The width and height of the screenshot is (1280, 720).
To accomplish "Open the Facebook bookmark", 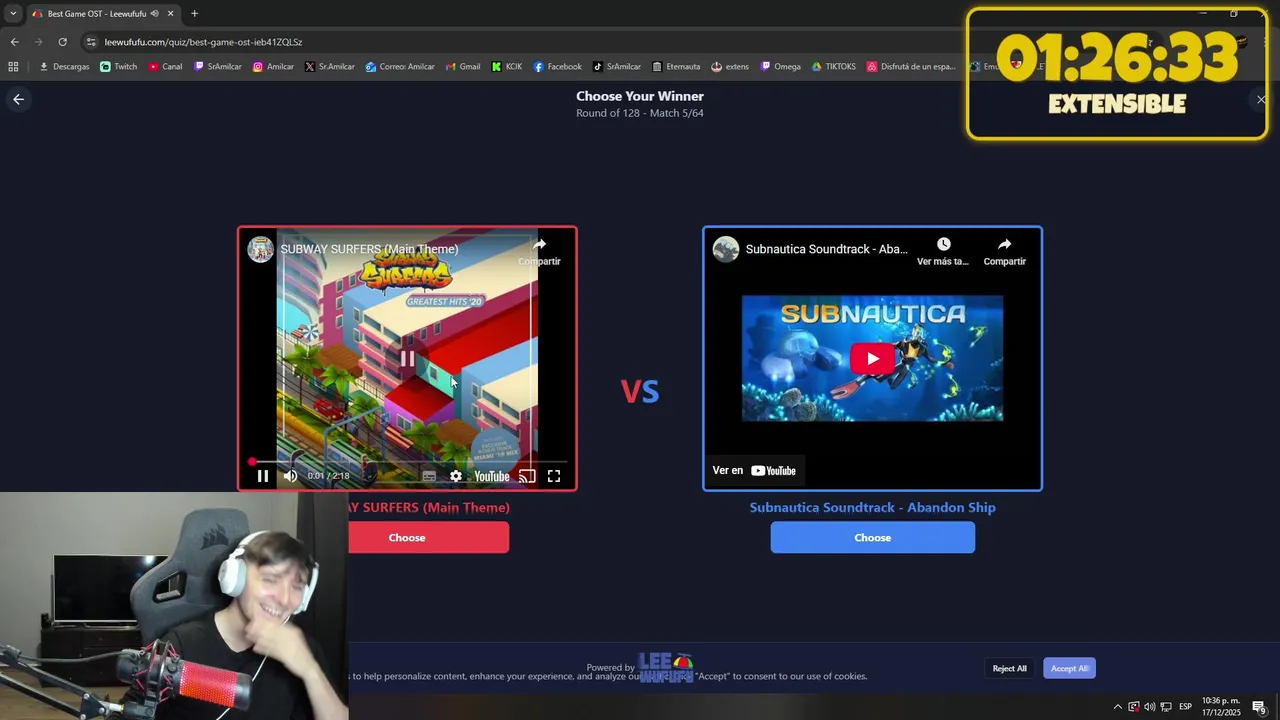I will click(557, 67).
